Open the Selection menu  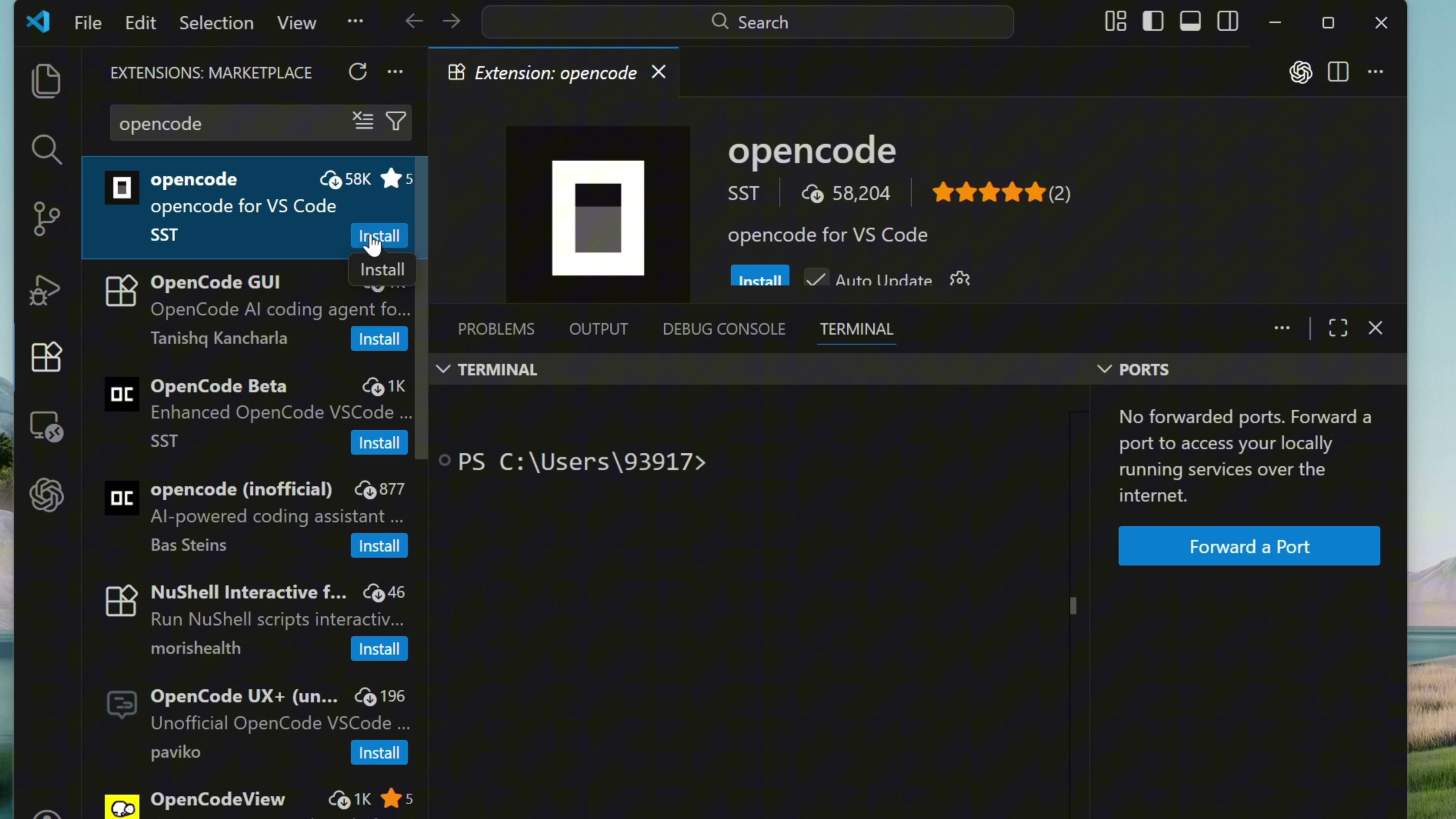coord(216,23)
